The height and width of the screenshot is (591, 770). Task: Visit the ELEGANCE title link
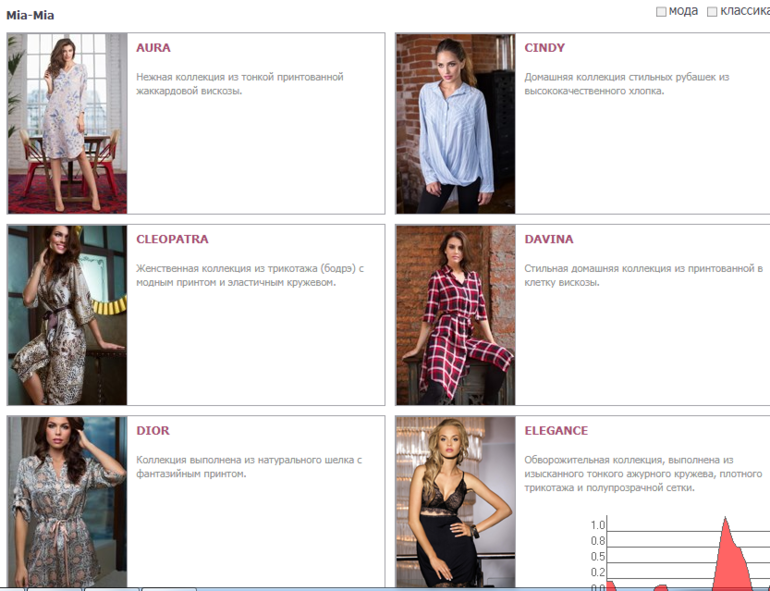pyautogui.click(x=556, y=430)
